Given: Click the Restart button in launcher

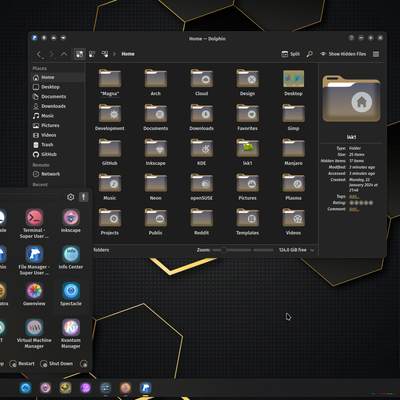Looking at the screenshot, I should coord(22,364).
